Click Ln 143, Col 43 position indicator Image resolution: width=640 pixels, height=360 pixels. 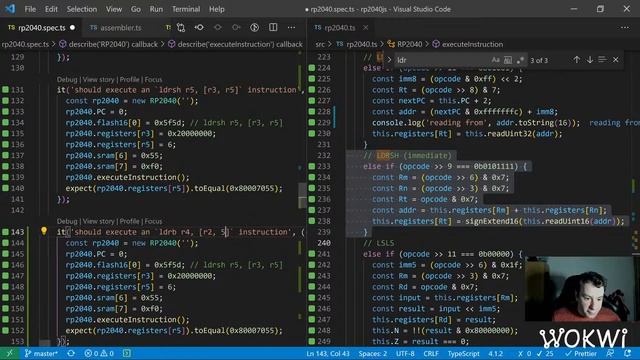[328, 353]
